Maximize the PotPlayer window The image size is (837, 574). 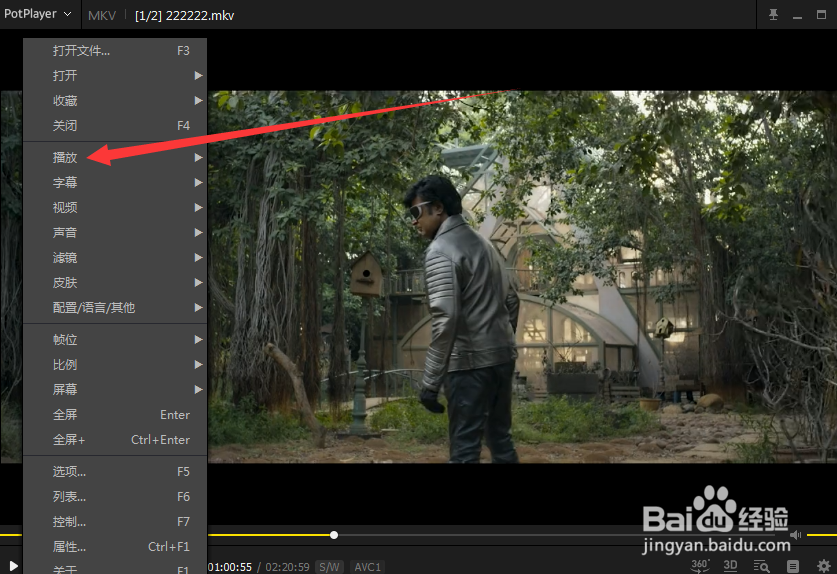click(x=822, y=15)
